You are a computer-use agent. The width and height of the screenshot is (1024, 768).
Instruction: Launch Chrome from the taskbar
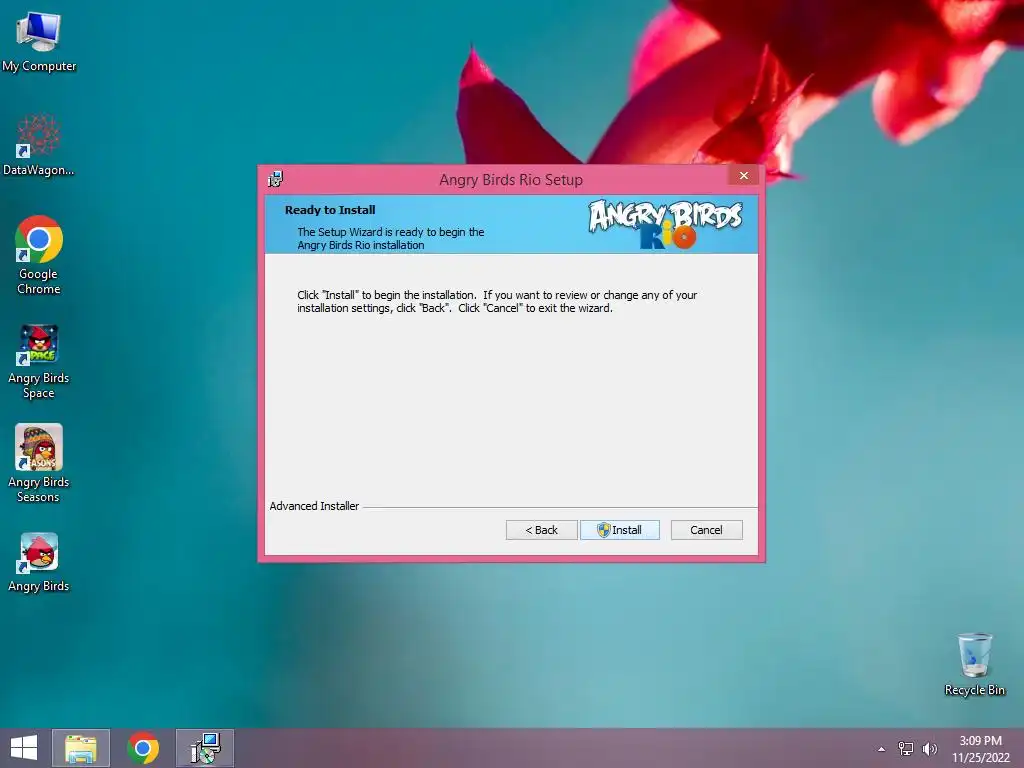coord(143,748)
